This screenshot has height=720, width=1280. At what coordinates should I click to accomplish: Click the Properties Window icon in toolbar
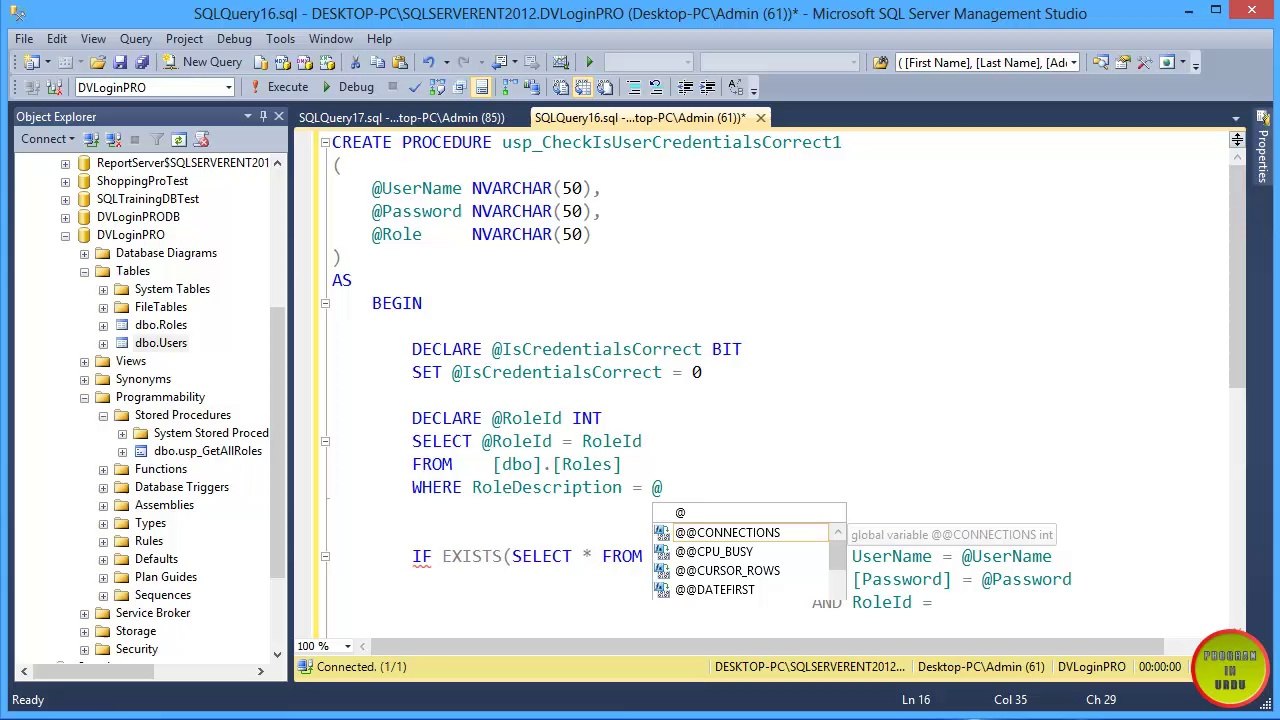1122,62
